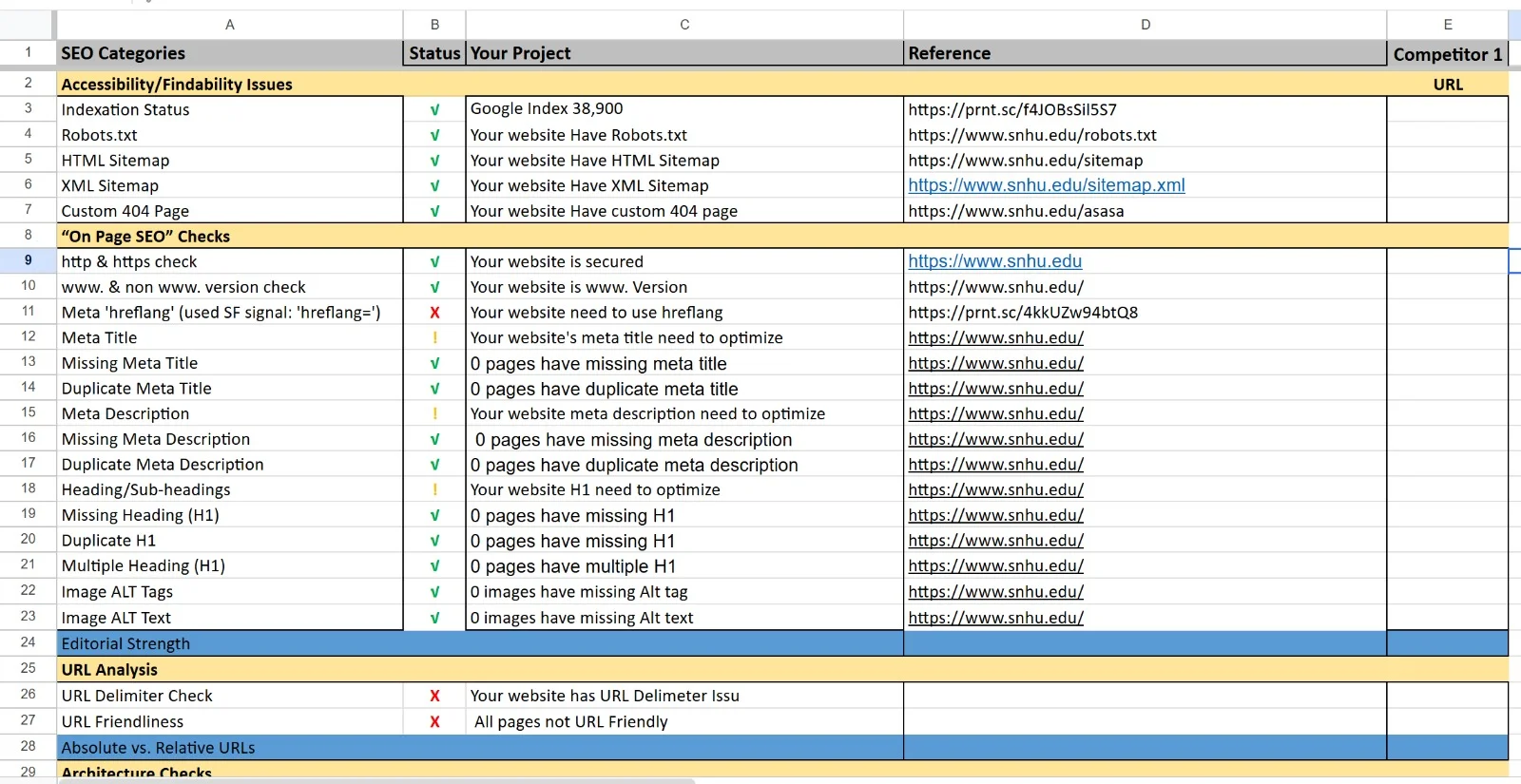This screenshot has height=784, width=1521.
Task: Select the 'Image ALT Tags' cell
Action: point(229,592)
